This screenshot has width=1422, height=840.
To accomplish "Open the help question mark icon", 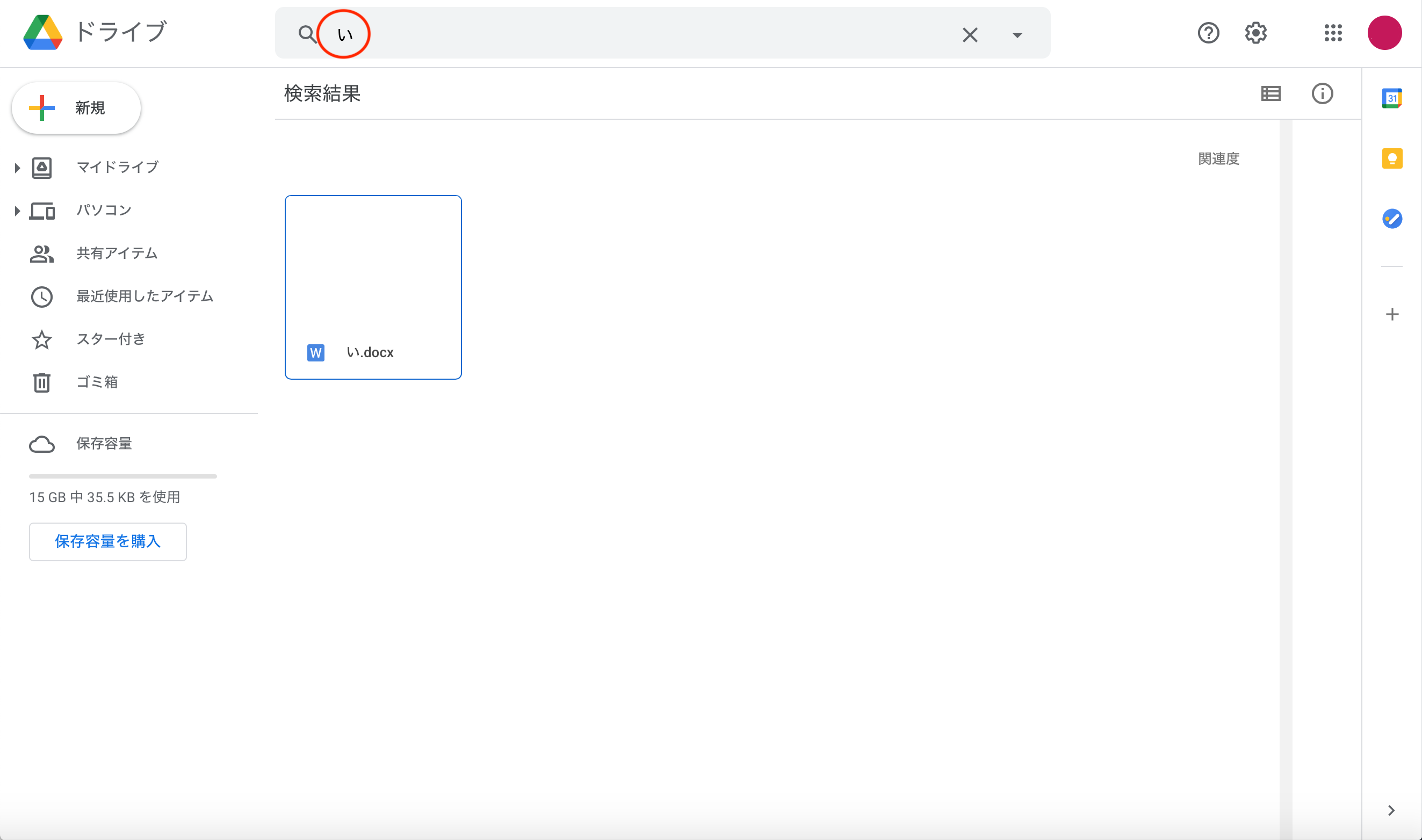I will [1208, 33].
